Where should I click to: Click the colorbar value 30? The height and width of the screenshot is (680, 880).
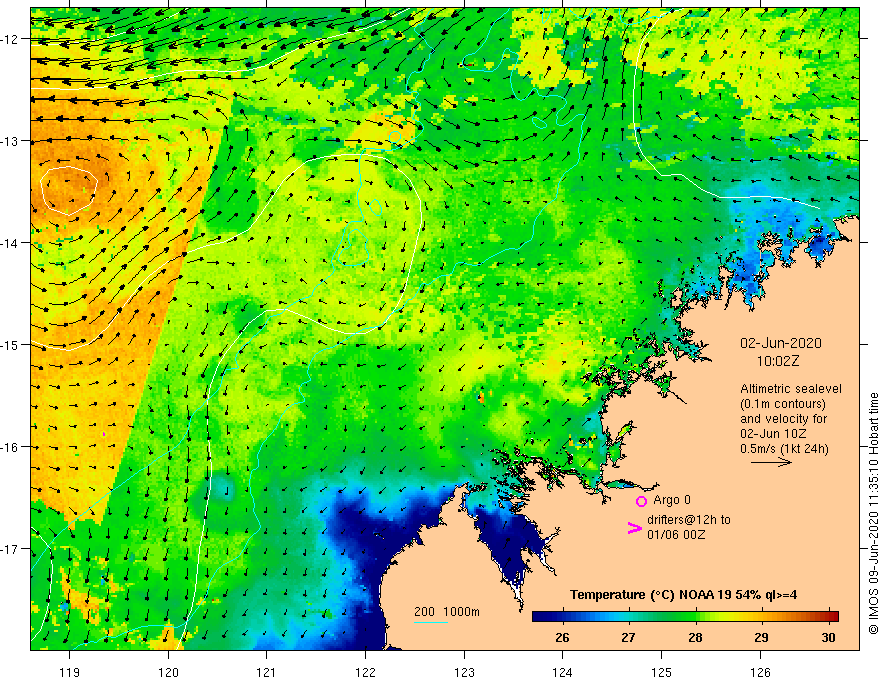[x=828, y=637]
